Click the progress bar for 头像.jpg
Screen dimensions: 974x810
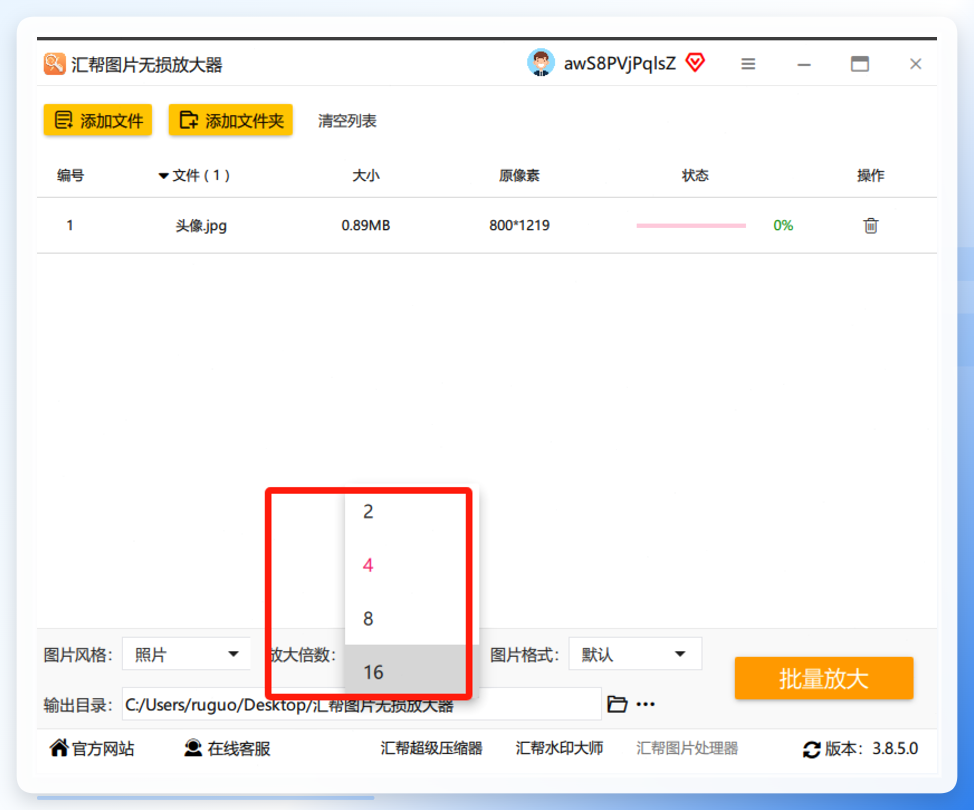[x=691, y=225]
